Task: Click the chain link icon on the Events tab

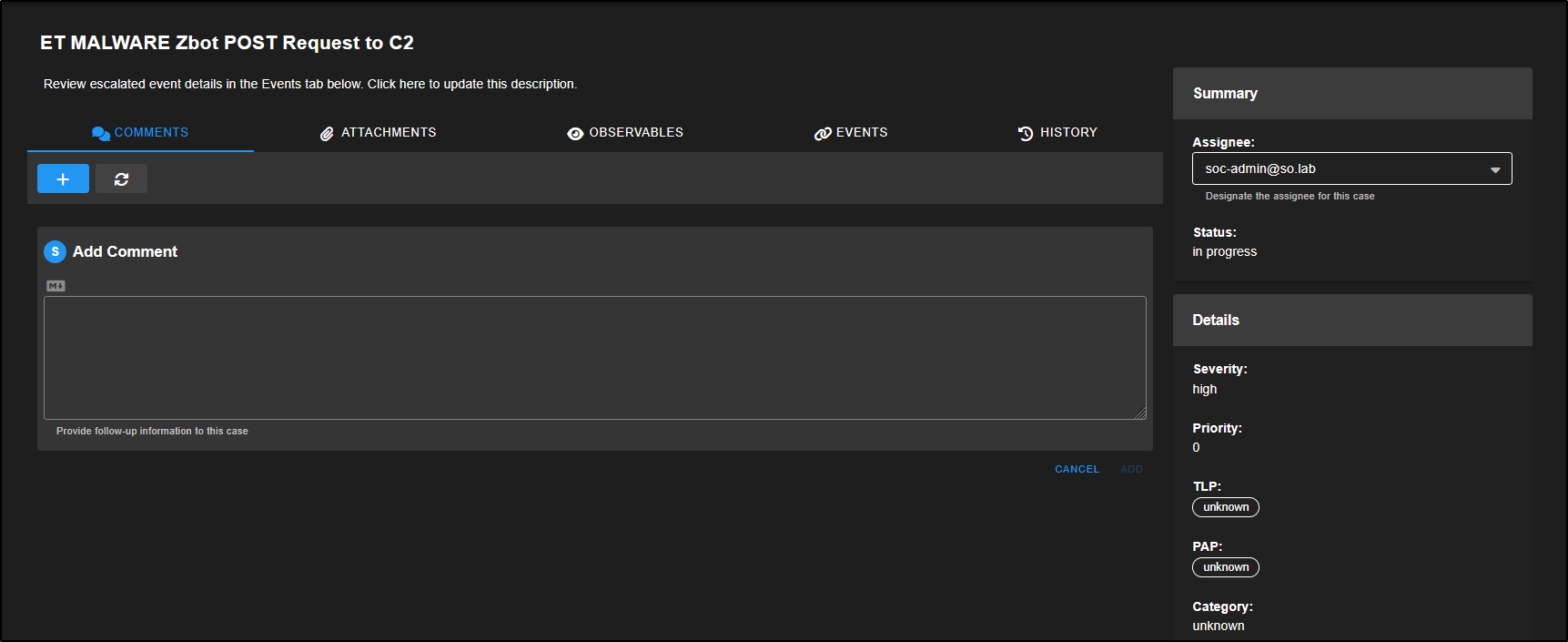Action: pyautogui.click(x=823, y=134)
